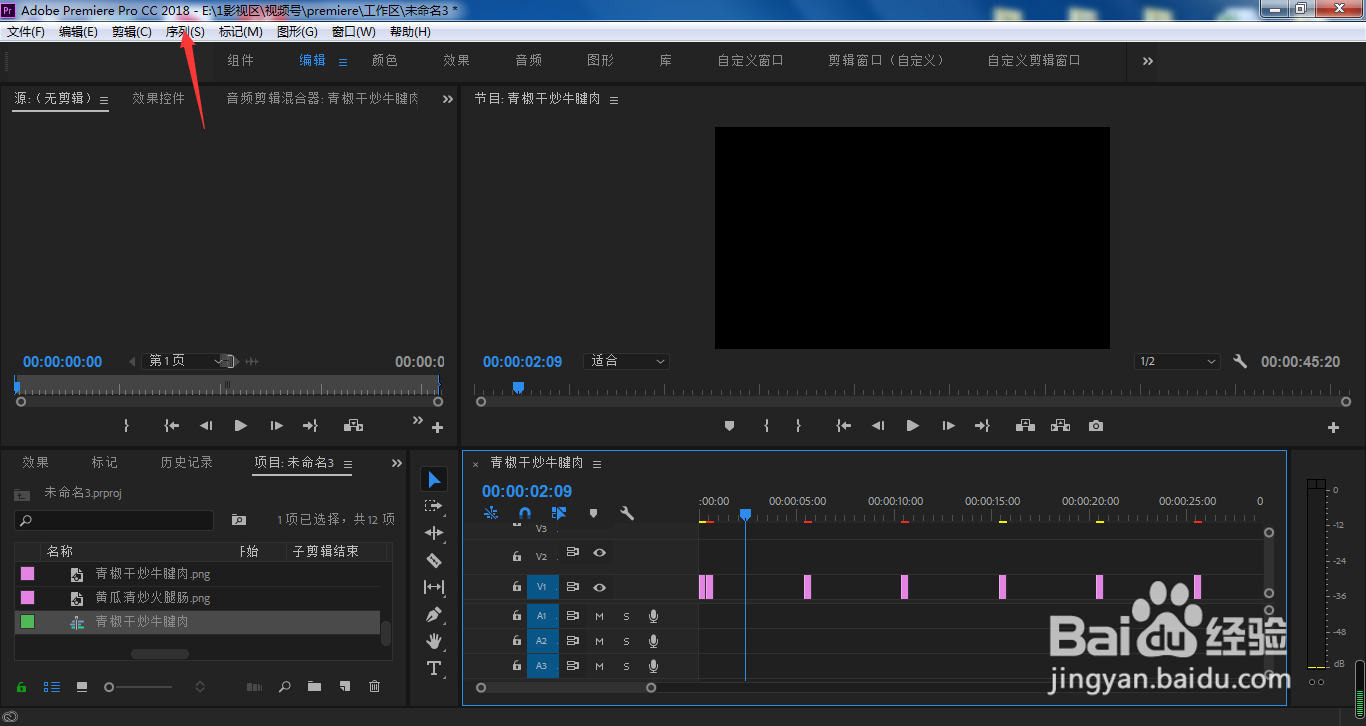
Task: Create New Item in project panel
Action: [x=345, y=687]
